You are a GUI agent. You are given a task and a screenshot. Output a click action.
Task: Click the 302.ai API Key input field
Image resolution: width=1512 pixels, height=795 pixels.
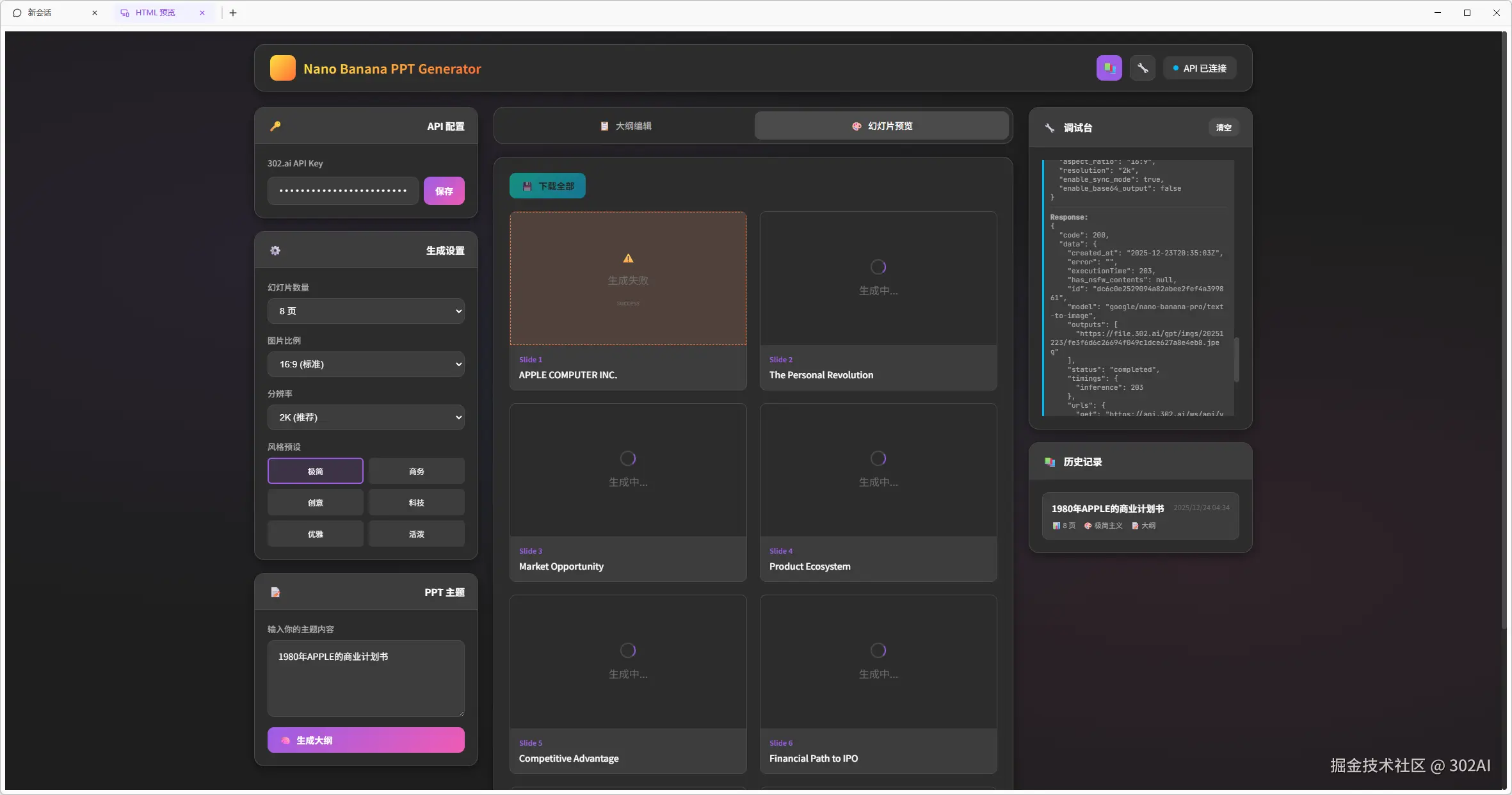[342, 191]
